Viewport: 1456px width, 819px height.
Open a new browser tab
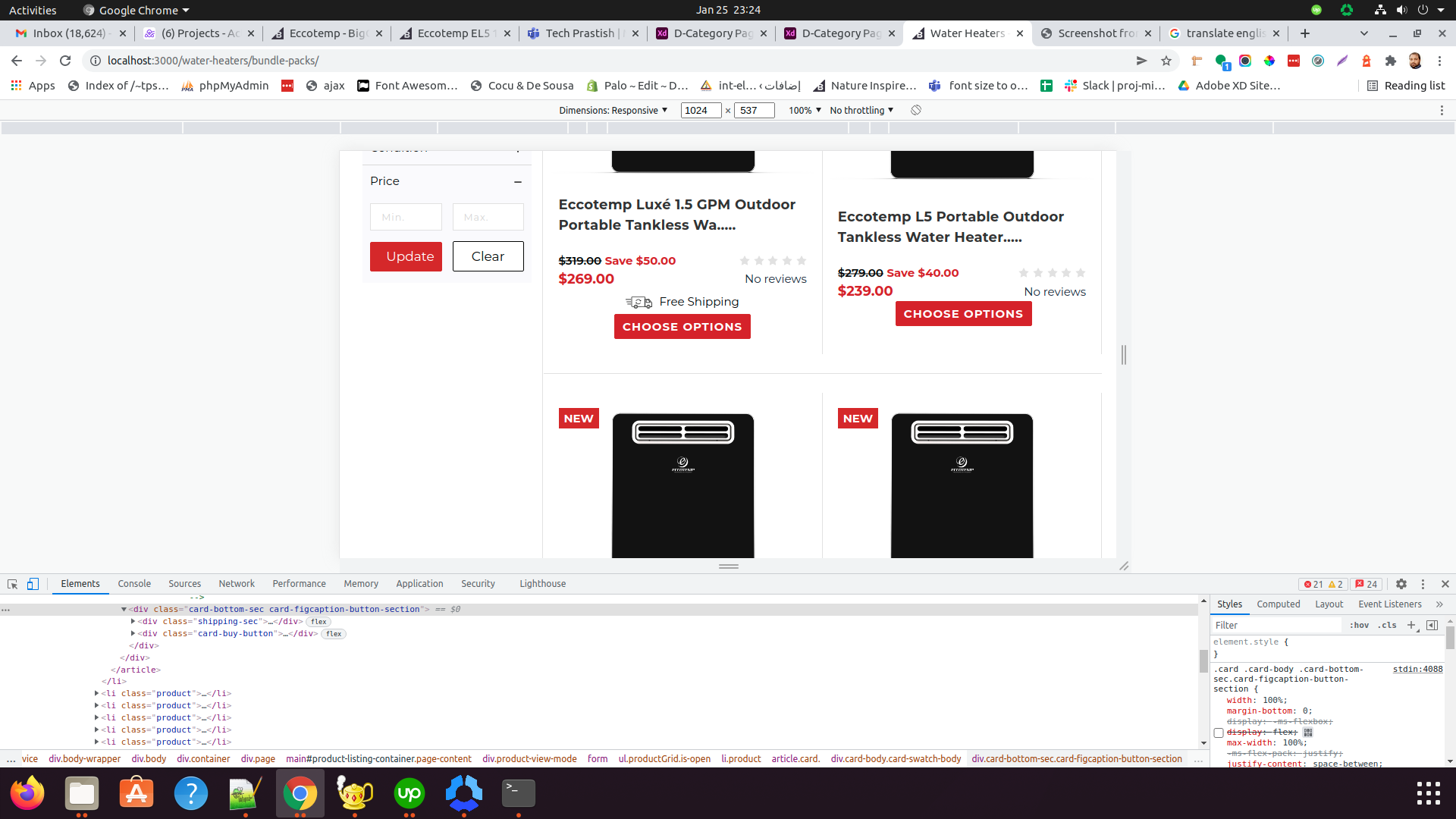[1305, 33]
